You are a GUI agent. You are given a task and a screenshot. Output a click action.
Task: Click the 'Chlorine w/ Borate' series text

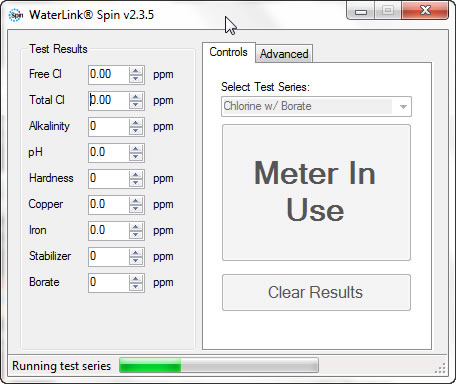click(x=267, y=106)
